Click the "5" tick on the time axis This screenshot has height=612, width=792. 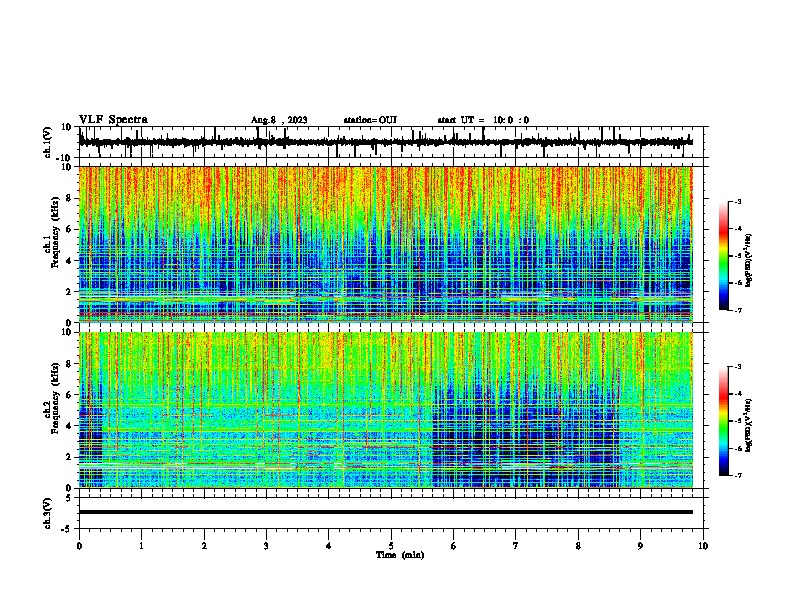click(x=391, y=546)
